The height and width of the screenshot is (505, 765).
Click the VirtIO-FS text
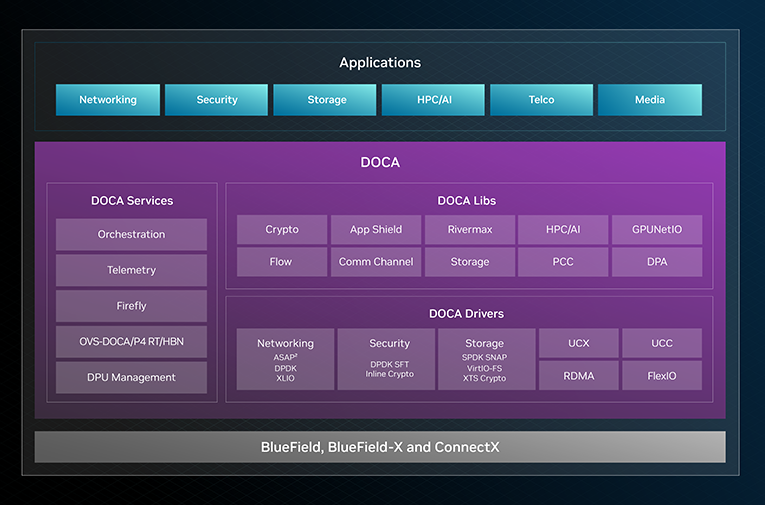point(484,368)
